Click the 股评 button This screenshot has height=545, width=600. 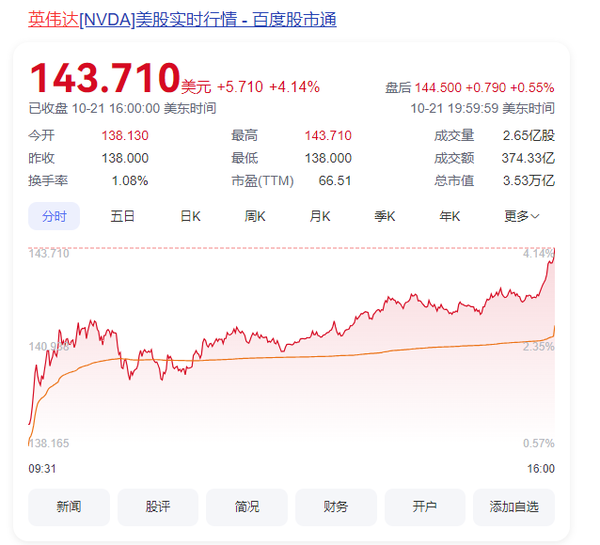[158, 507]
